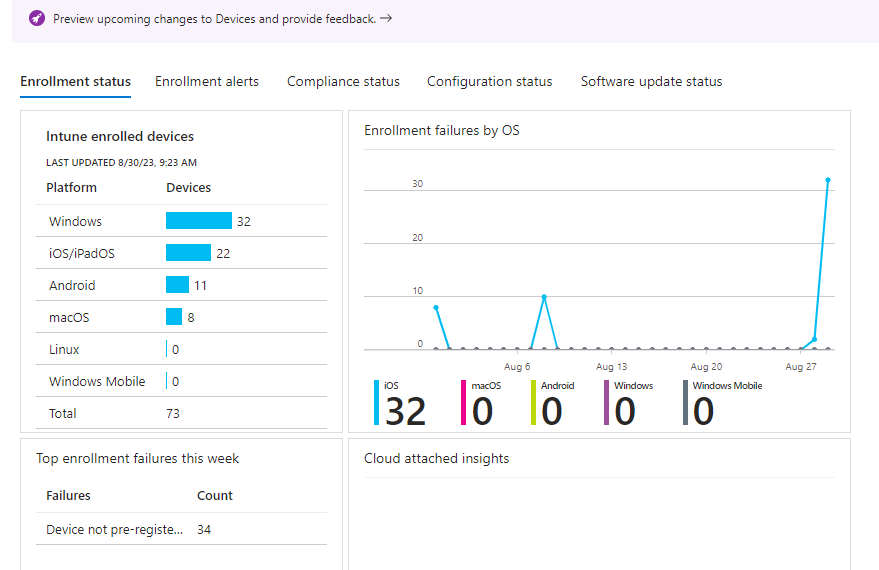Screen dimensions: 879x570
Task: Click the Top enrollment failures this week title
Action: [137, 458]
